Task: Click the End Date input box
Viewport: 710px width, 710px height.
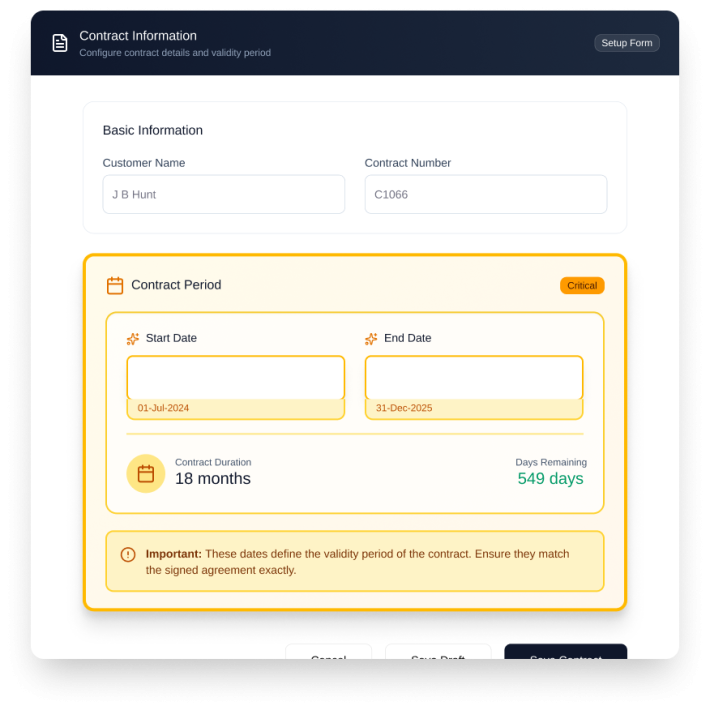Action: pos(474,378)
